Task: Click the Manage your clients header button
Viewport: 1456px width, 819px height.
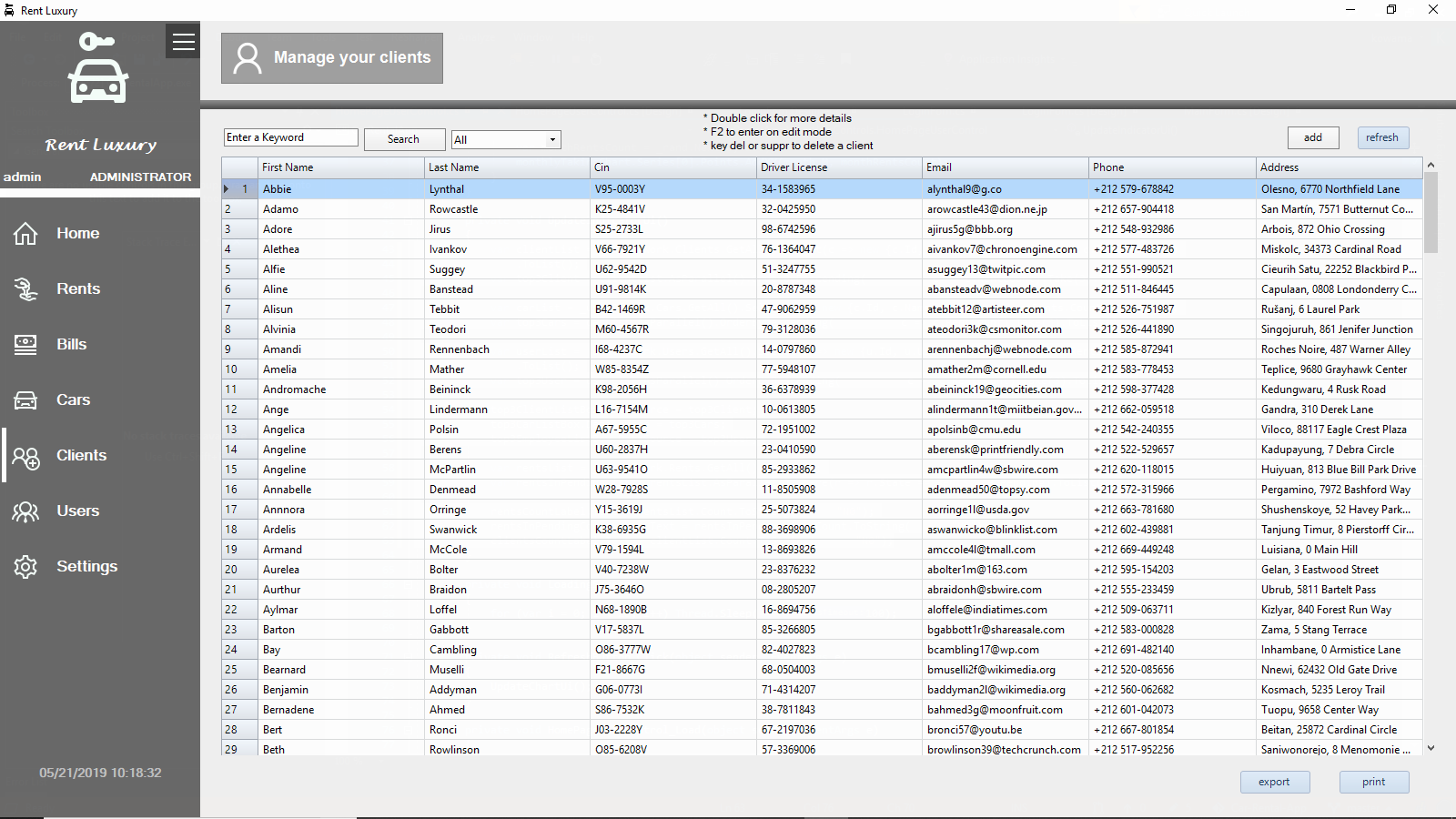Action: point(332,58)
